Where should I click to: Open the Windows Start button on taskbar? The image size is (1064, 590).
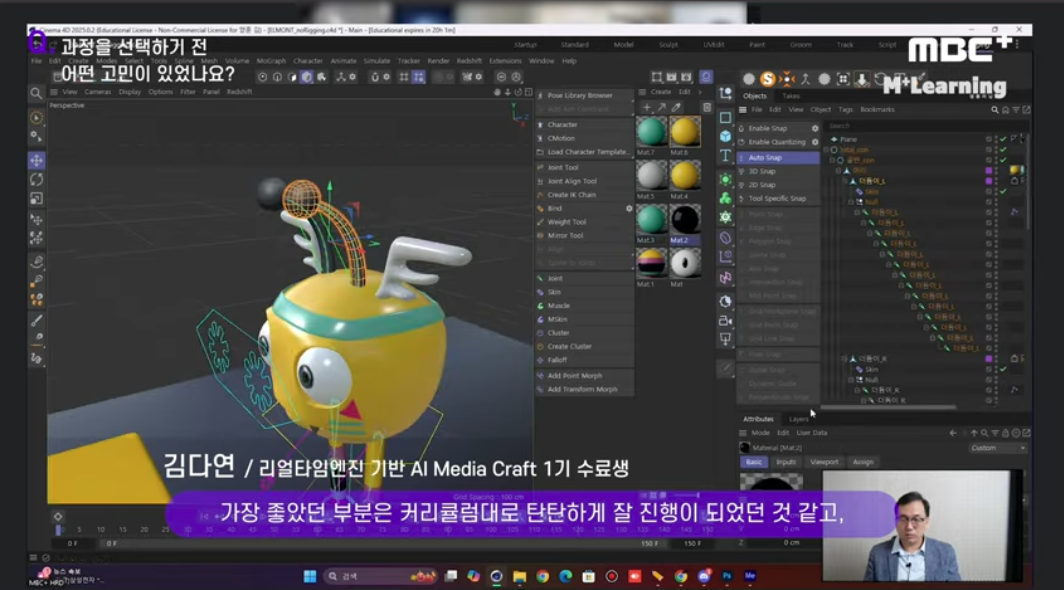click(309, 576)
